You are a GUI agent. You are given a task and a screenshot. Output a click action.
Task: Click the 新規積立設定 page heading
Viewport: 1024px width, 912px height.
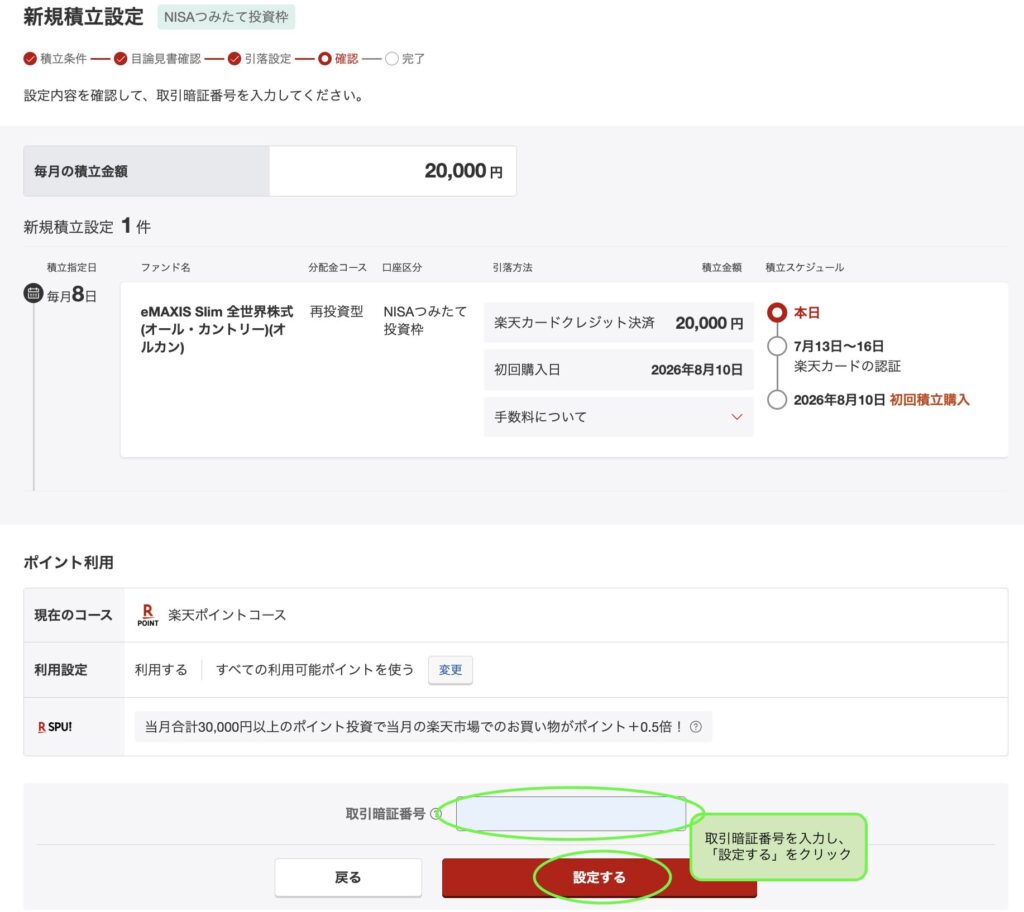(x=84, y=17)
